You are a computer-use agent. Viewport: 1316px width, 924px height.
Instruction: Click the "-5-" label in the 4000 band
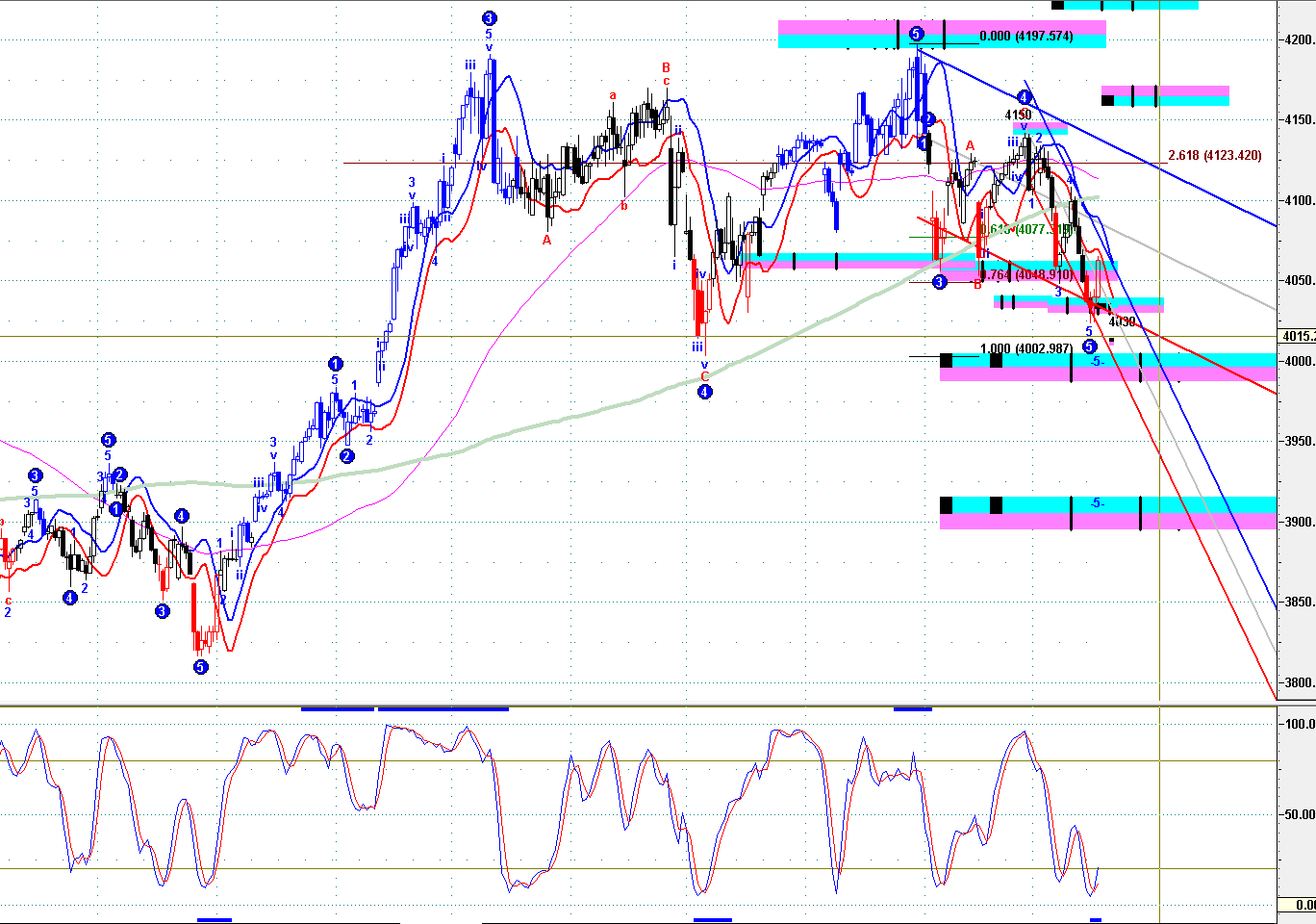coord(1098,362)
